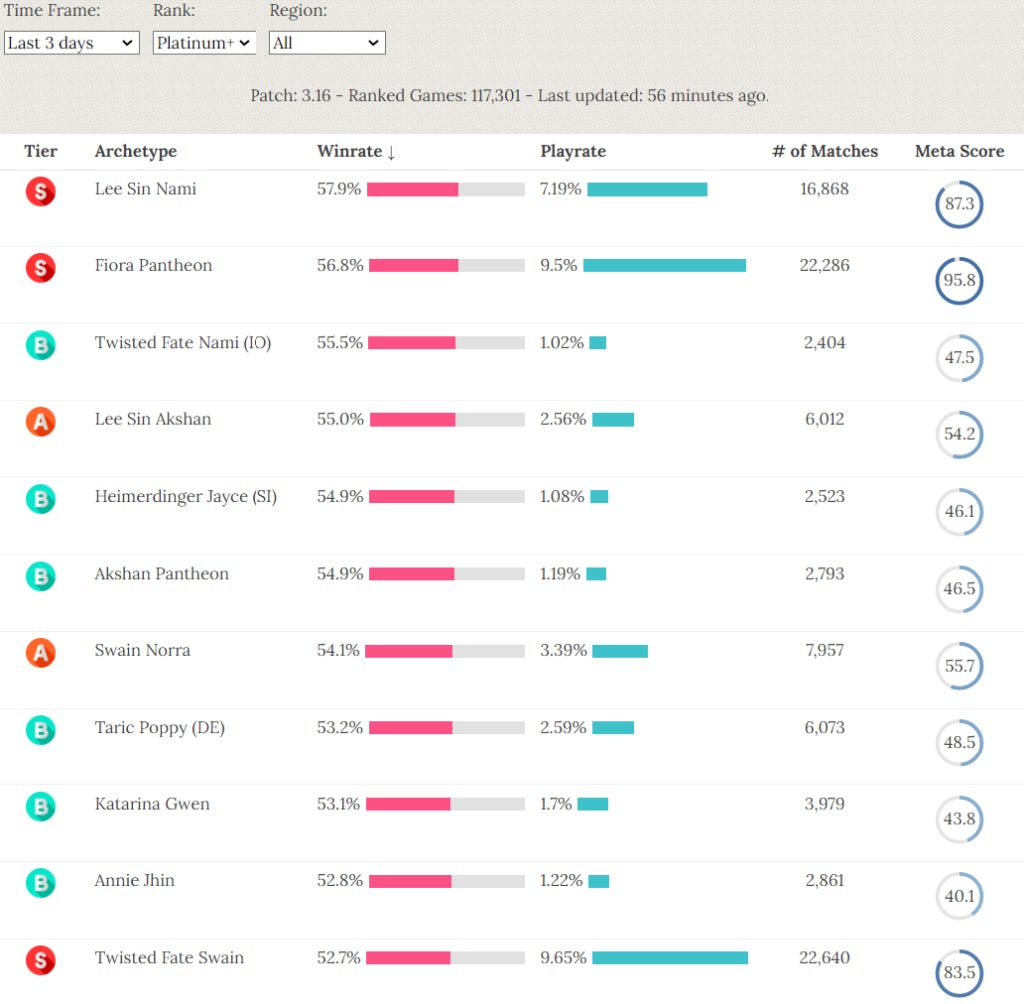Image resolution: width=1024 pixels, height=1004 pixels.
Task: Open the Heimerdinger Jayce (SI) archetype
Action: pos(185,496)
